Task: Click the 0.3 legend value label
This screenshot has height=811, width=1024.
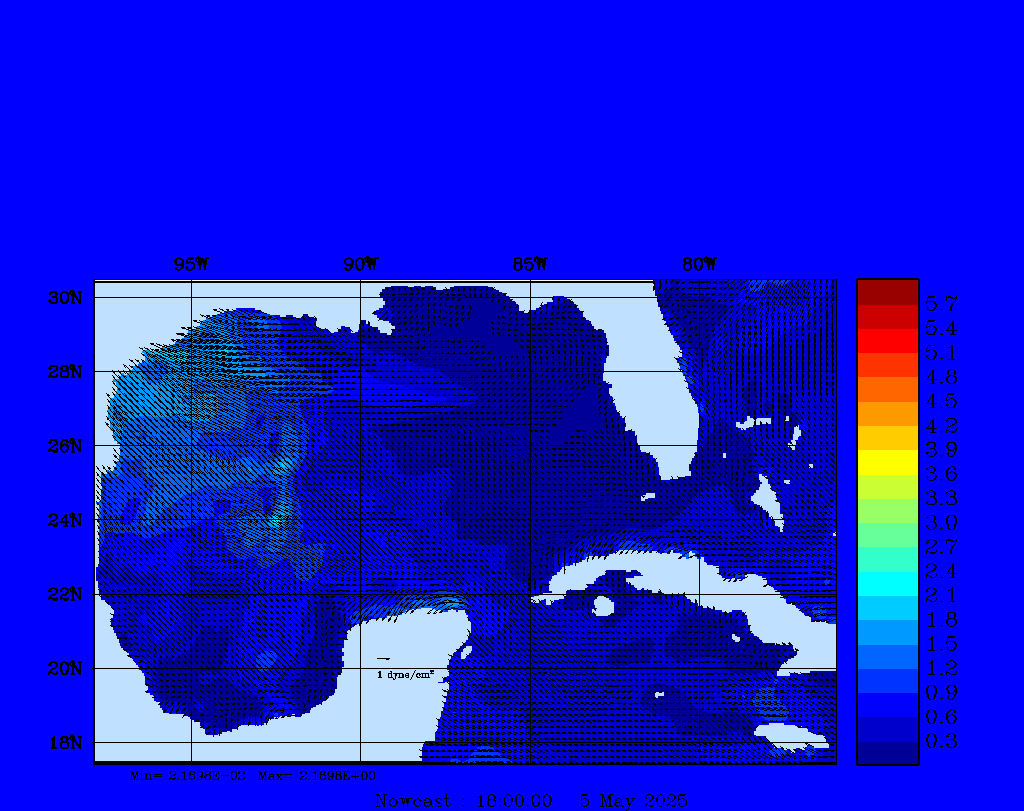Action: coord(941,740)
